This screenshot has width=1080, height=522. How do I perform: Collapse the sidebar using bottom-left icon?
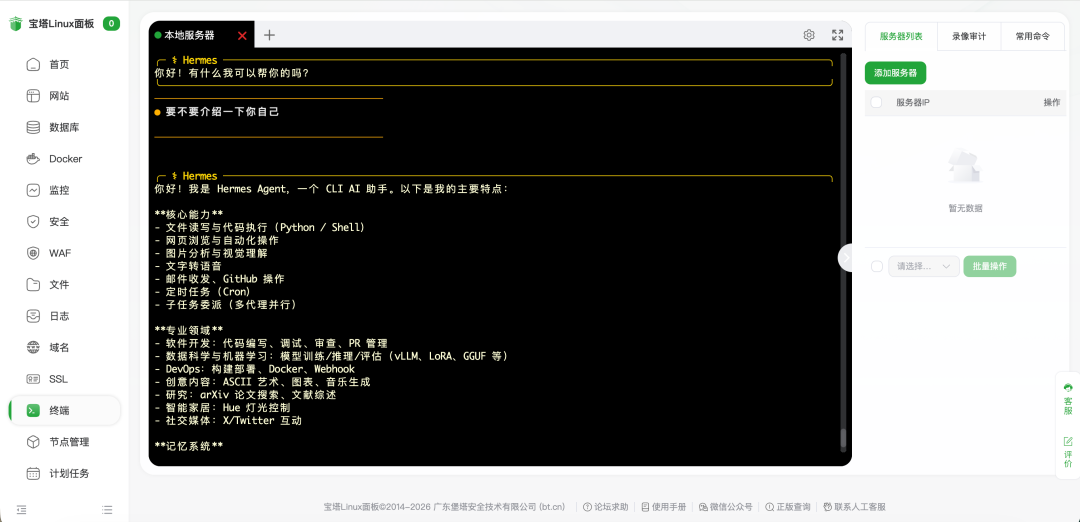tap(21, 510)
